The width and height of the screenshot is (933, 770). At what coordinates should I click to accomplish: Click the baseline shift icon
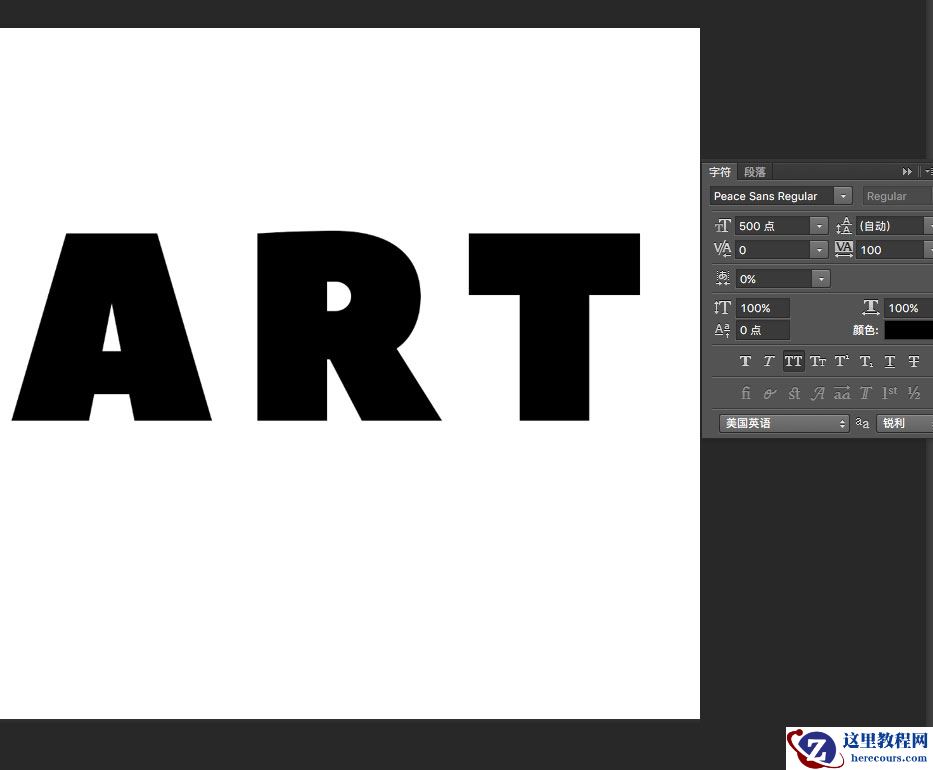tap(722, 330)
